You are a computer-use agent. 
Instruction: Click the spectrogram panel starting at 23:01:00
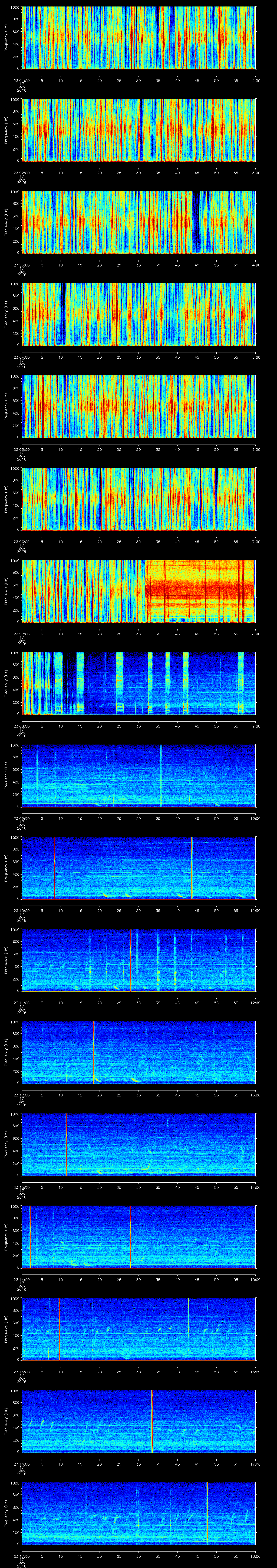point(139,38)
